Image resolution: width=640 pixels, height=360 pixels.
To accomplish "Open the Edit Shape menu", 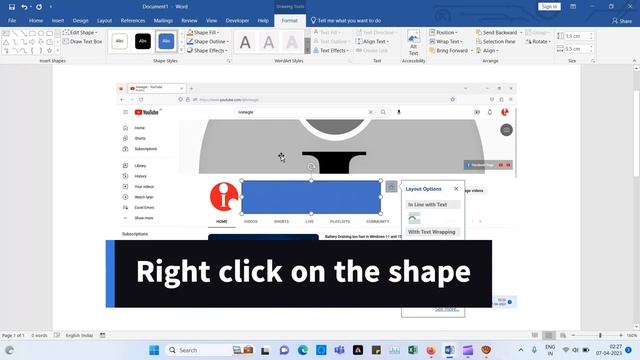I will pos(80,32).
